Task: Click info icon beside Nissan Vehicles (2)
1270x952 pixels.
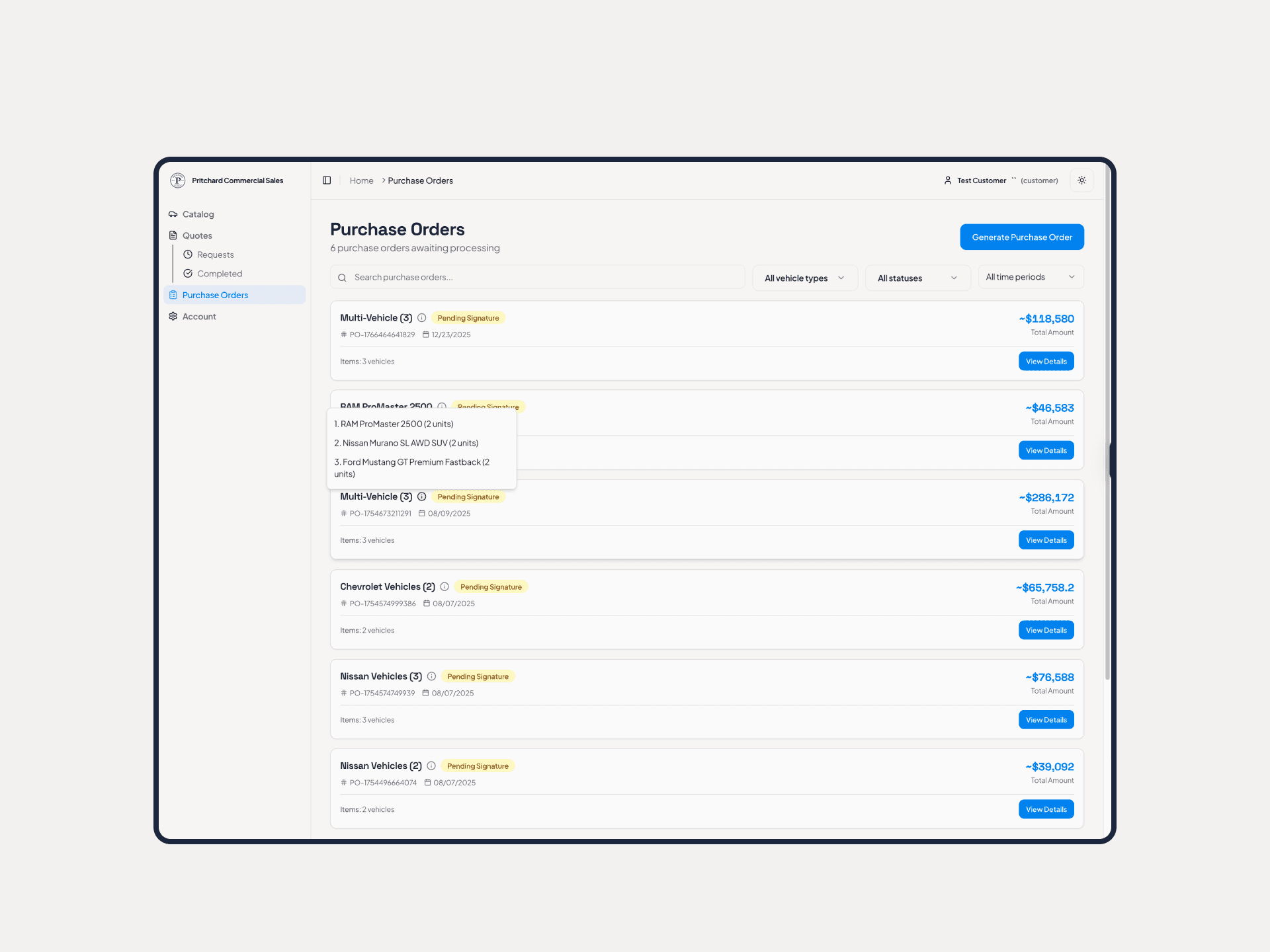Action: pos(431,766)
